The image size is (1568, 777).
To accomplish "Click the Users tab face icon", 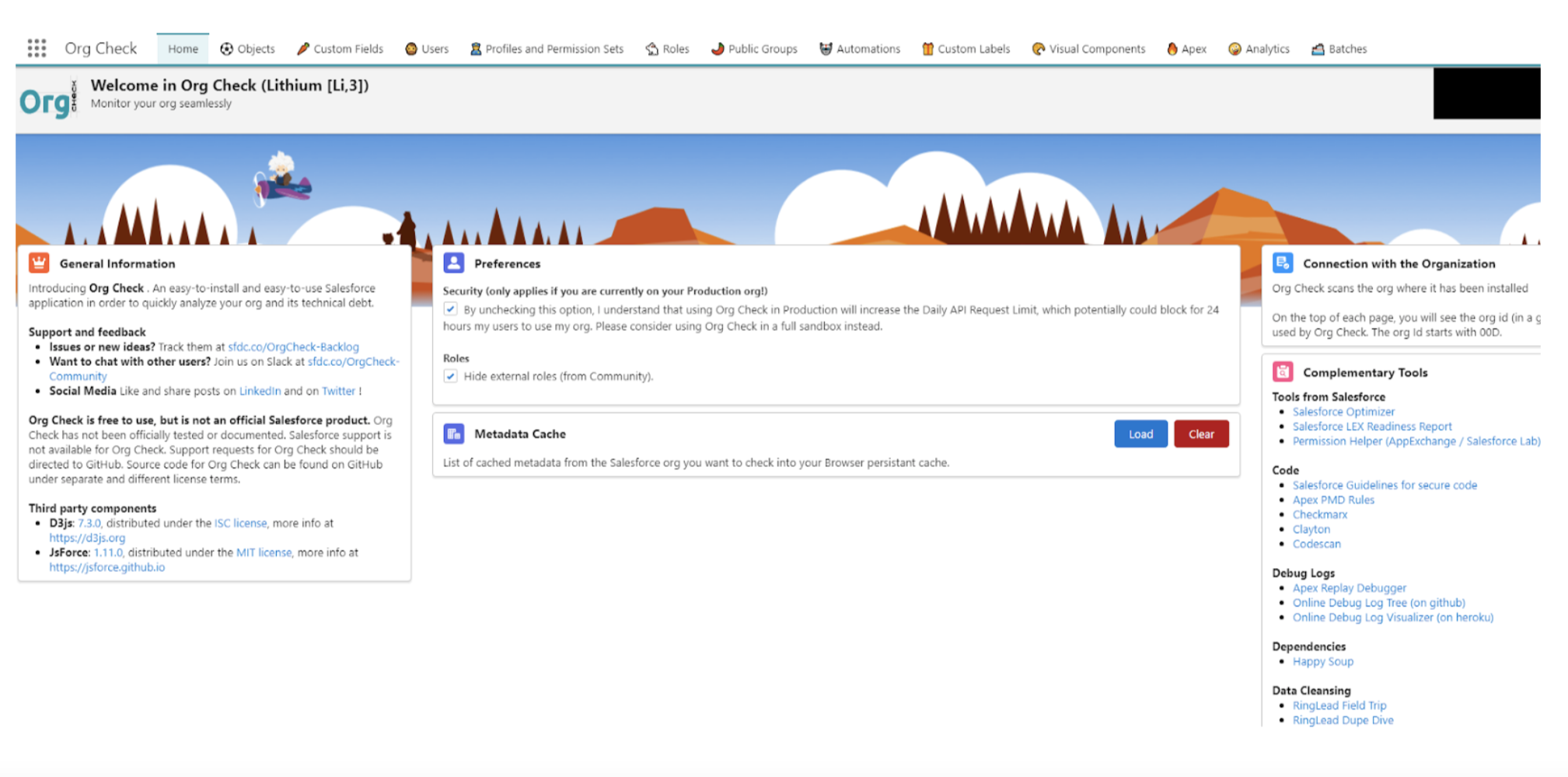I will pyautogui.click(x=411, y=49).
